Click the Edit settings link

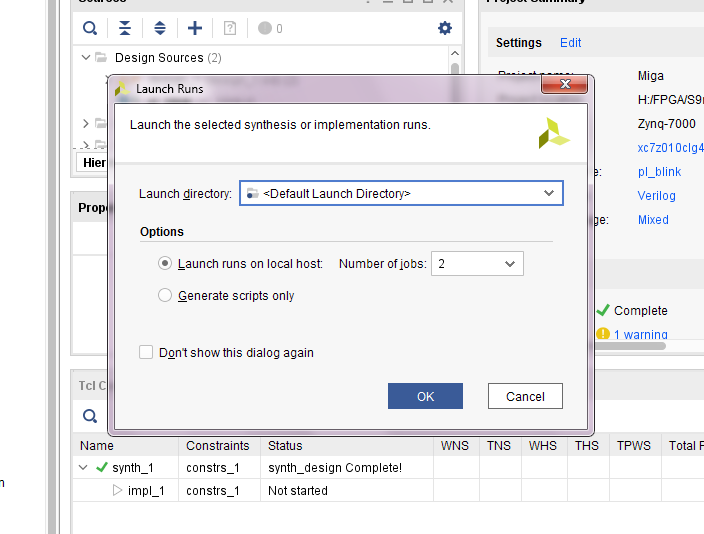coord(570,43)
